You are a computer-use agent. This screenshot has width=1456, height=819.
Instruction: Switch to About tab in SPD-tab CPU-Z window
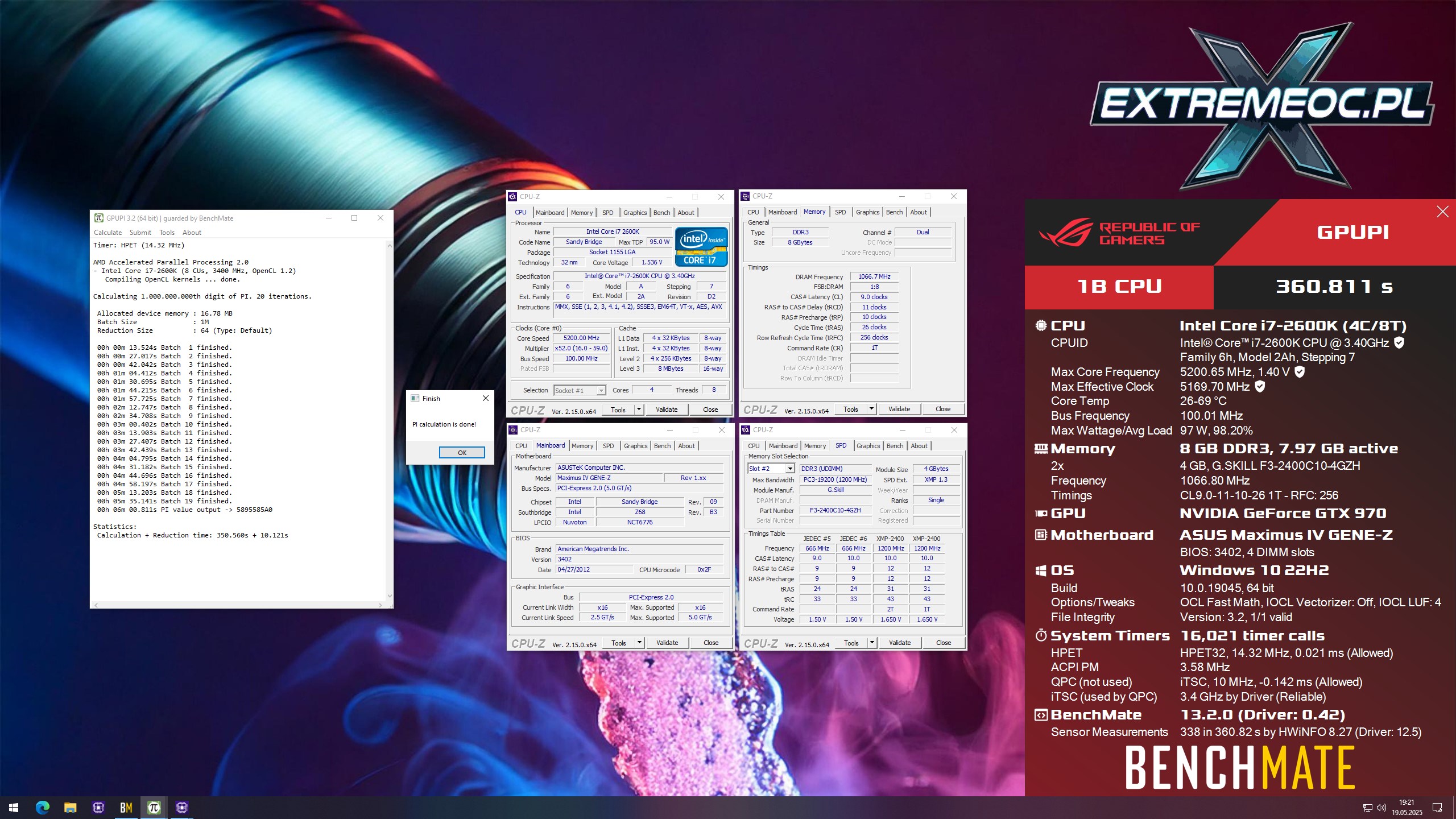(919, 446)
